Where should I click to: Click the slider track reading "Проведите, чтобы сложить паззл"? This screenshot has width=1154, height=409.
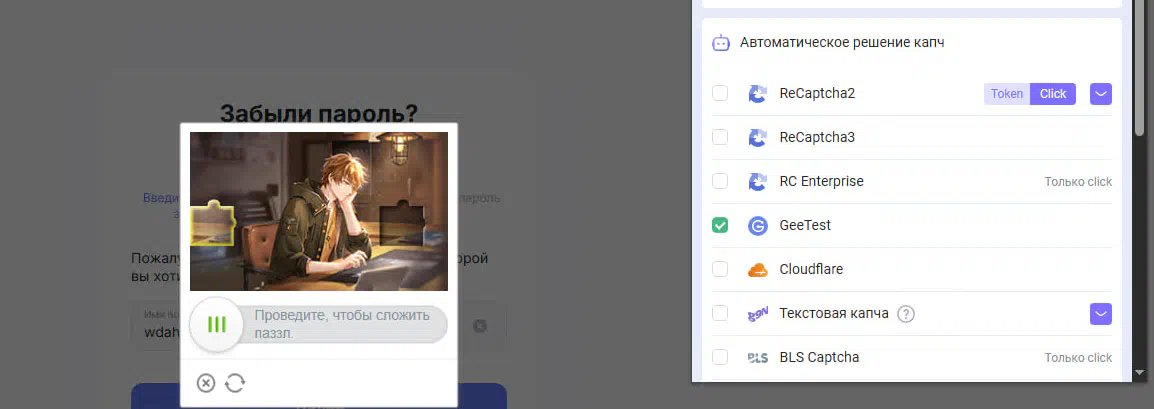click(319, 324)
